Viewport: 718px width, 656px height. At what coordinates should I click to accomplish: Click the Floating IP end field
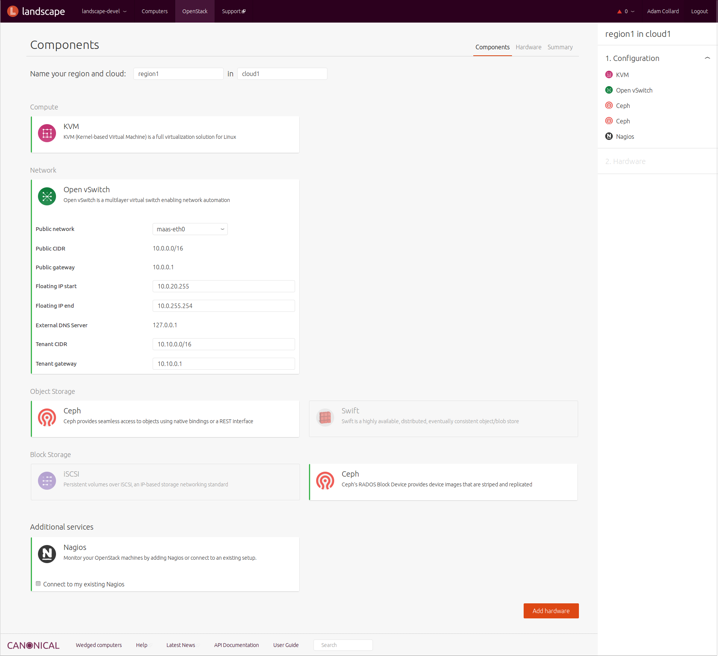[223, 306]
